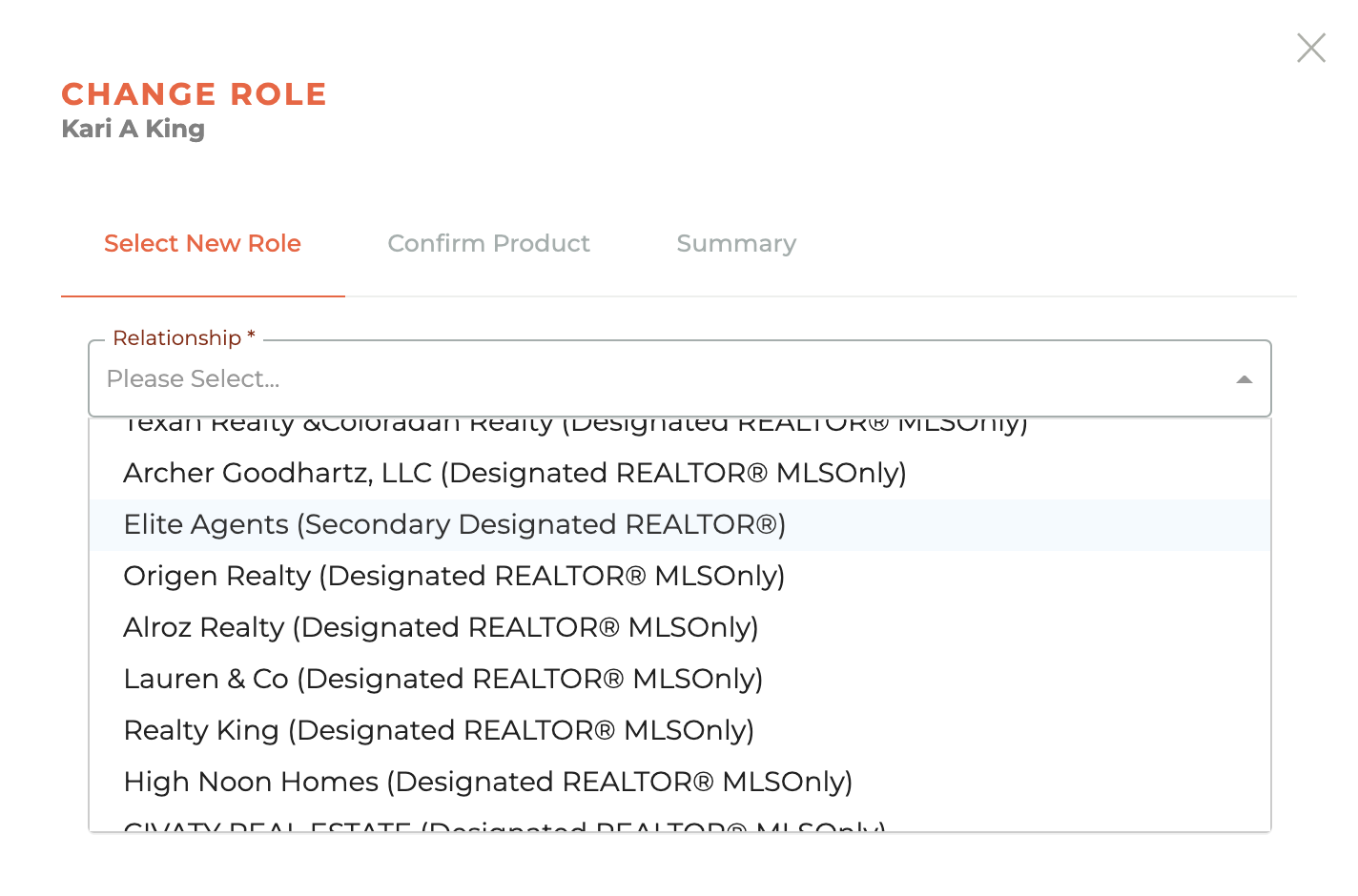
Task: Collapse the Relationship dropdown using caret arrow
Action: tap(1244, 379)
